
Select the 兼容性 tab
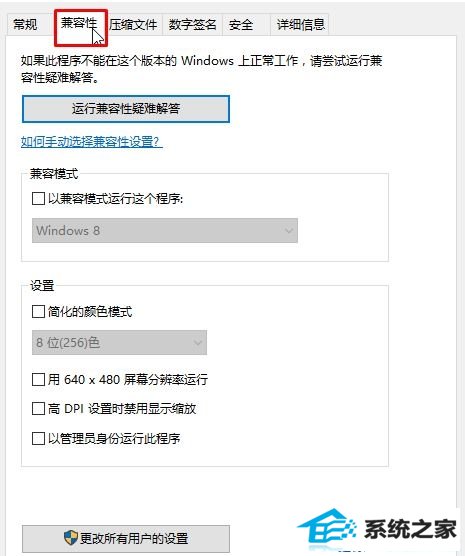(x=79, y=23)
